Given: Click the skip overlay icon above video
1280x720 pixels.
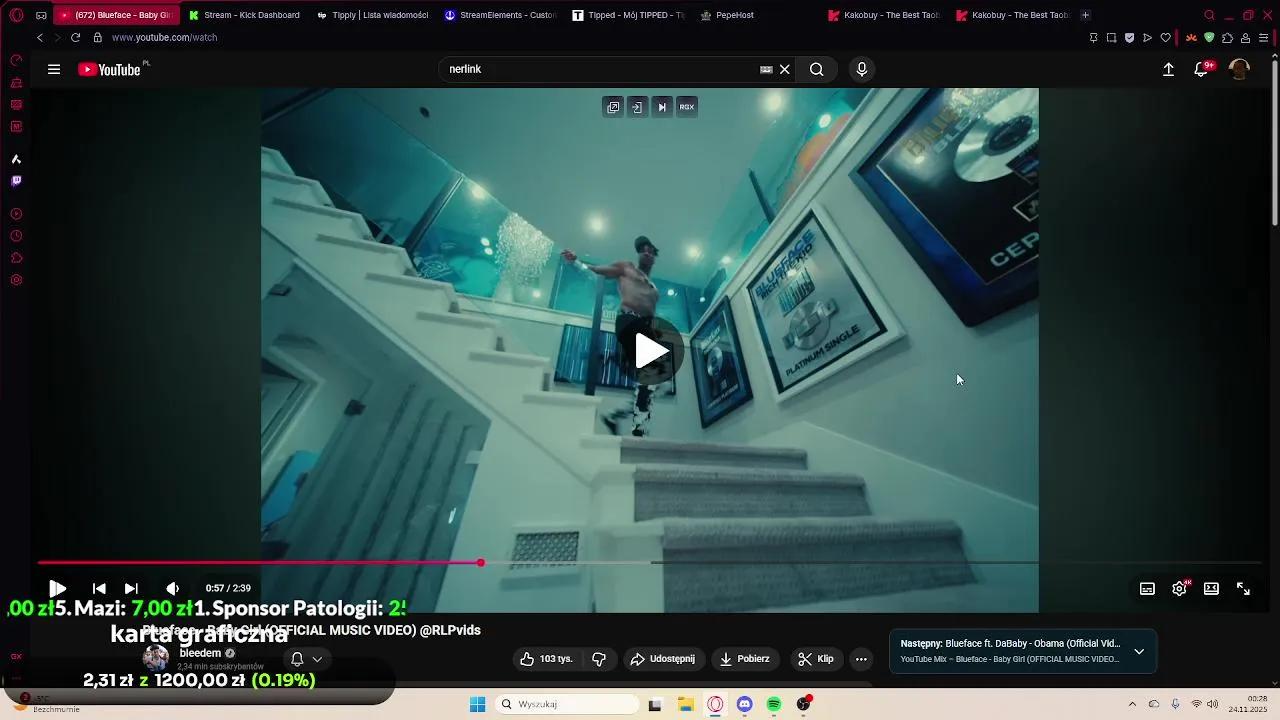Looking at the screenshot, I should tap(661, 107).
